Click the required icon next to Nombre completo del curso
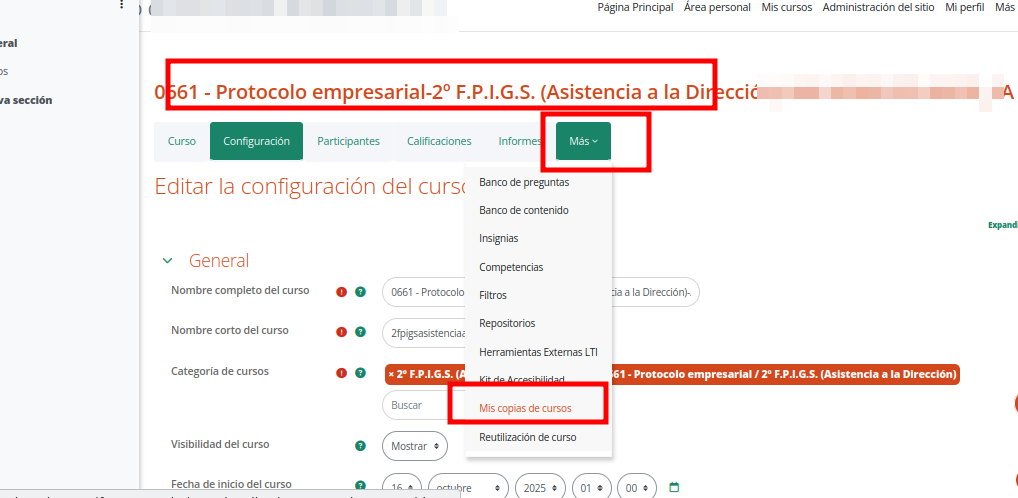This screenshot has height=498, width=1018. (341, 292)
